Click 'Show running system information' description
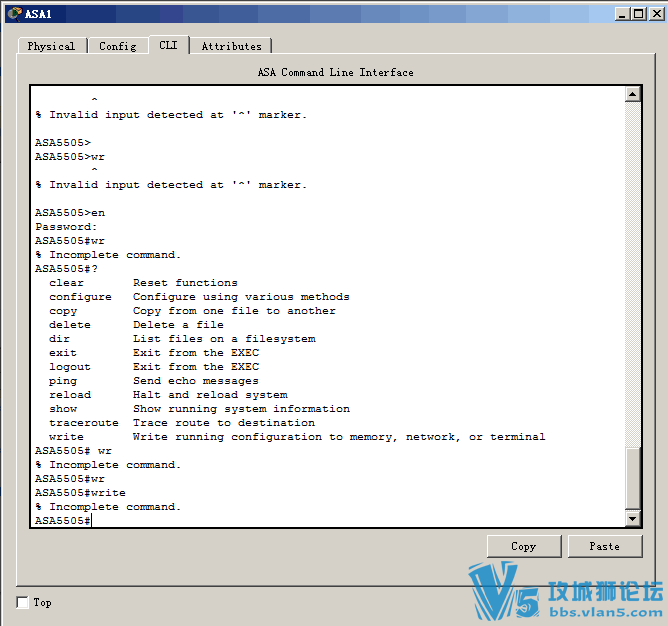 pyautogui.click(x=241, y=409)
